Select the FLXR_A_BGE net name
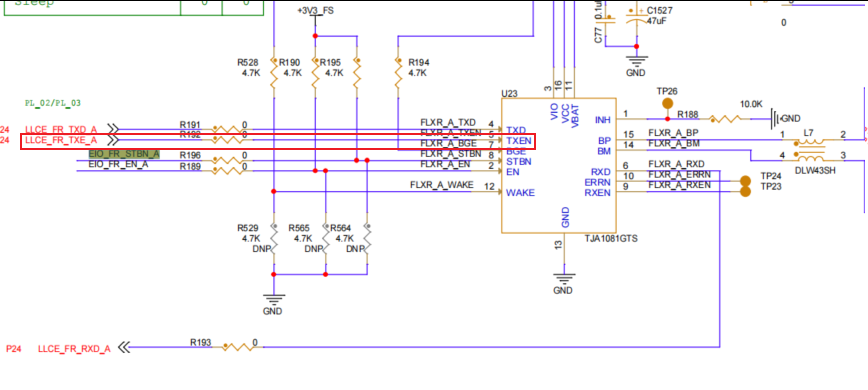The height and width of the screenshot is (390, 868). (x=448, y=143)
